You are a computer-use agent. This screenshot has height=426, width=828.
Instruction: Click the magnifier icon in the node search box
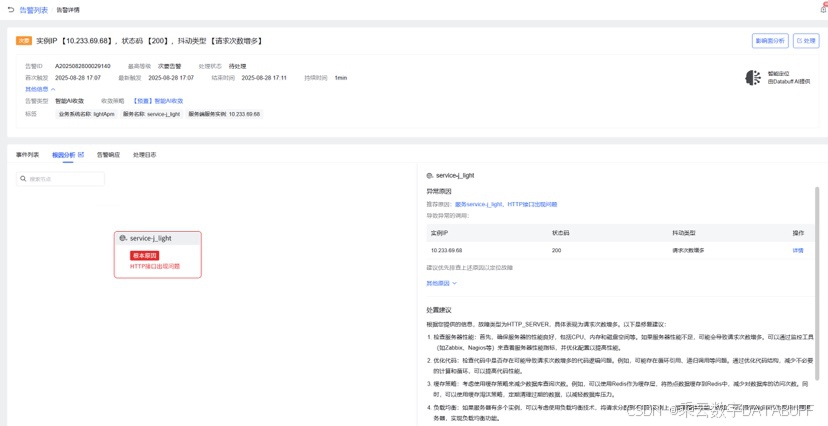tap(23, 179)
